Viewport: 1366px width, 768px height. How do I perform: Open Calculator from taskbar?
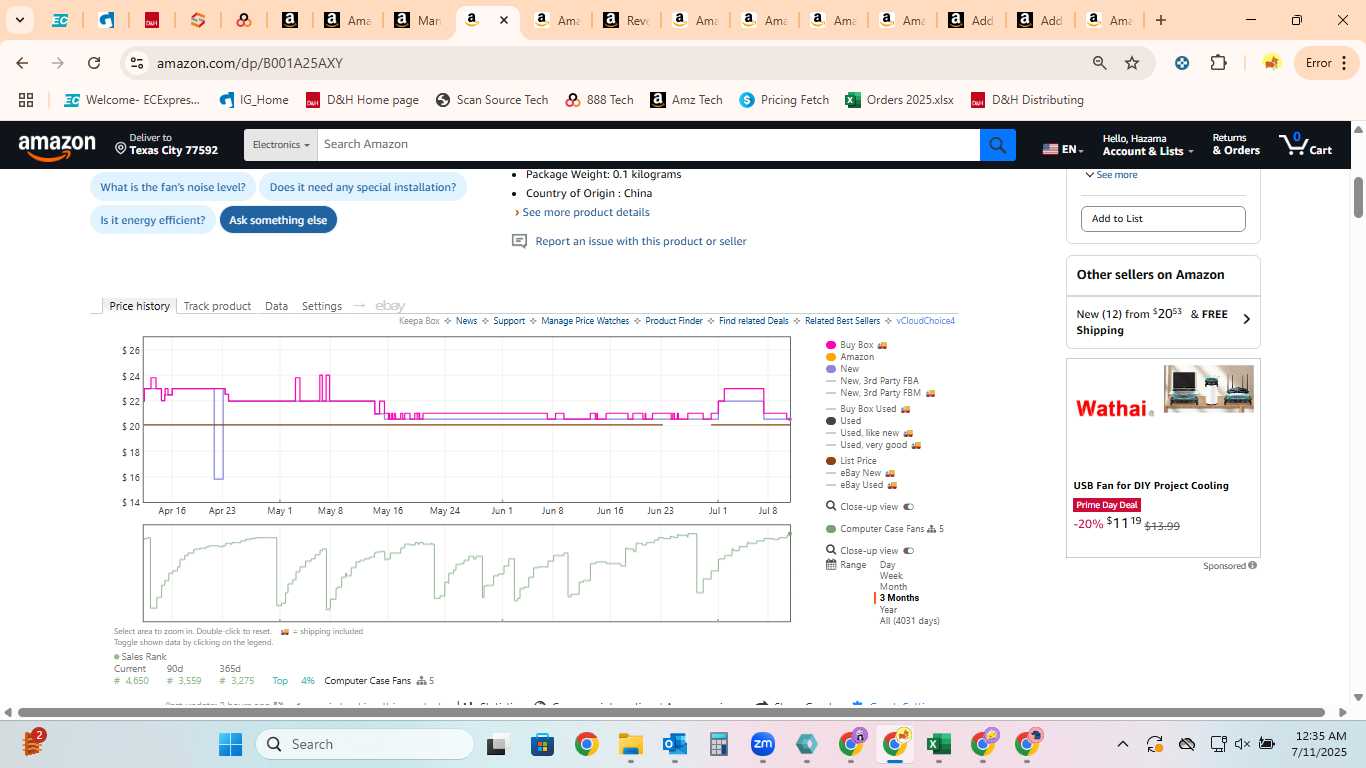[x=718, y=744]
